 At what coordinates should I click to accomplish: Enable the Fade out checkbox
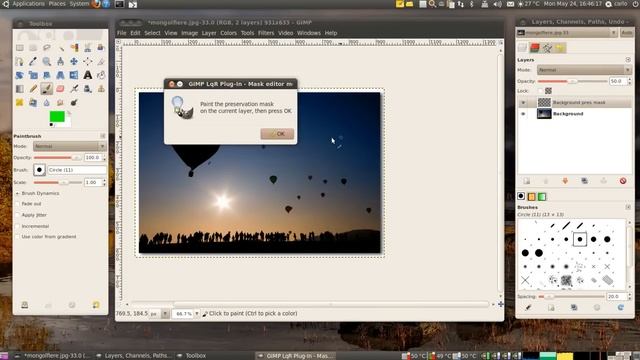[x=18, y=204]
